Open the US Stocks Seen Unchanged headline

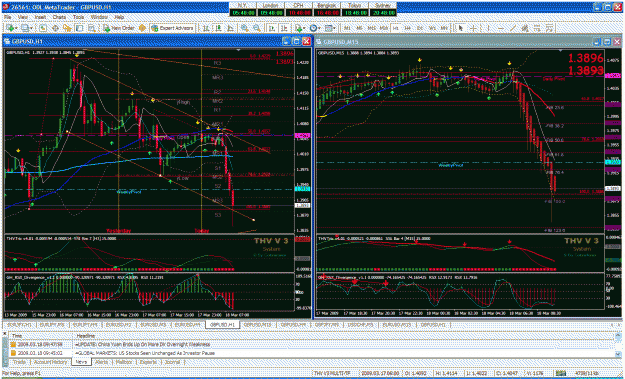tap(145, 353)
